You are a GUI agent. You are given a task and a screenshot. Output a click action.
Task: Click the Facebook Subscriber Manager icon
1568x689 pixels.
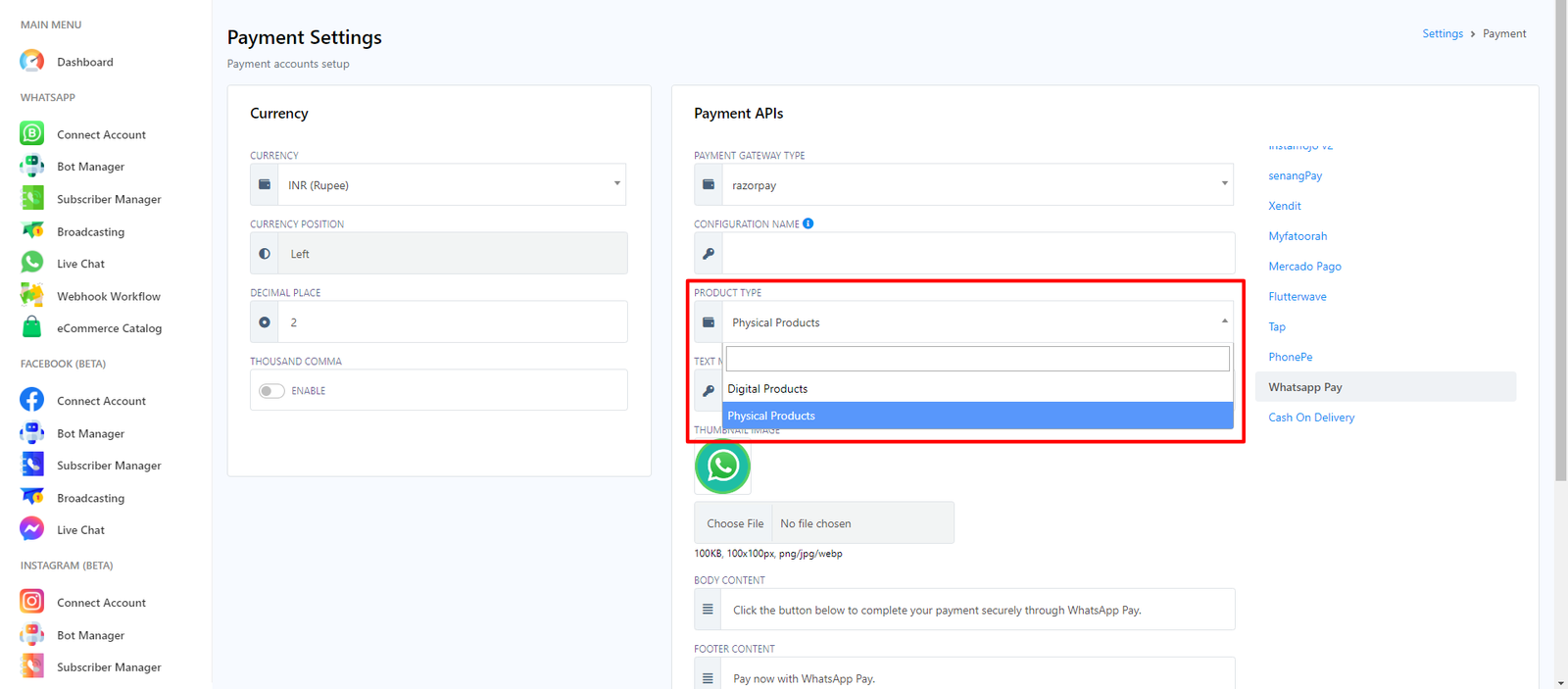tap(31, 465)
